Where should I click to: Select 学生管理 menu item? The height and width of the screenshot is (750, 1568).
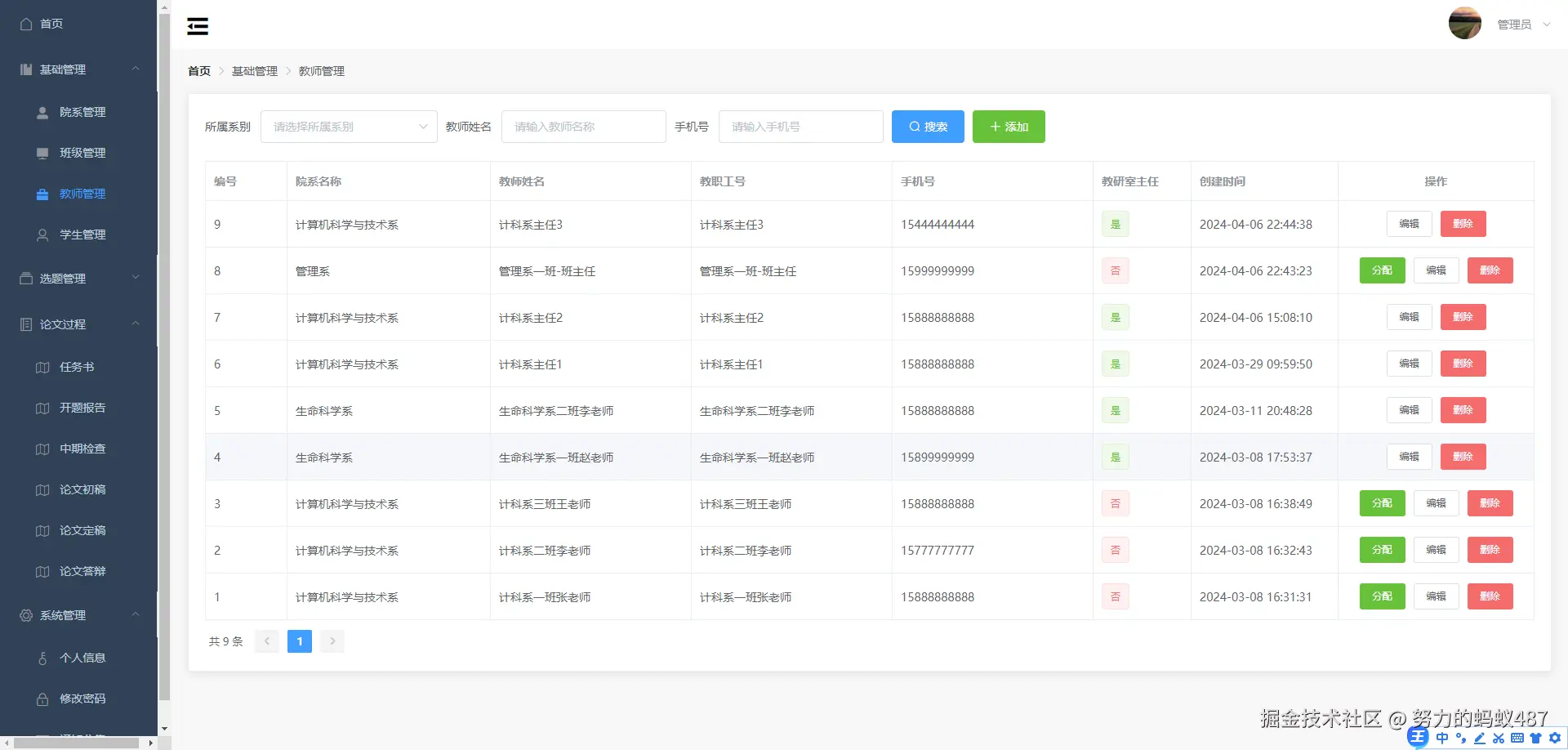click(82, 234)
